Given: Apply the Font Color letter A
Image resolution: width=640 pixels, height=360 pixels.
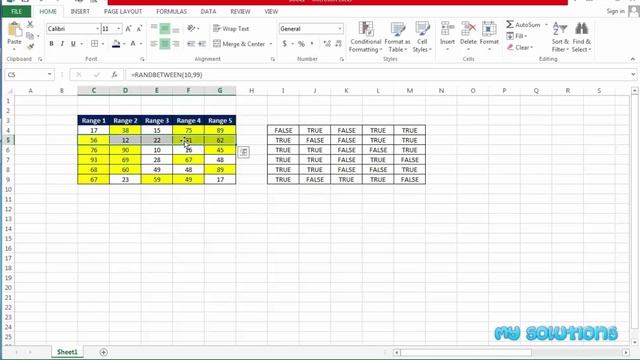Looking at the screenshot, I should click(x=133, y=44).
